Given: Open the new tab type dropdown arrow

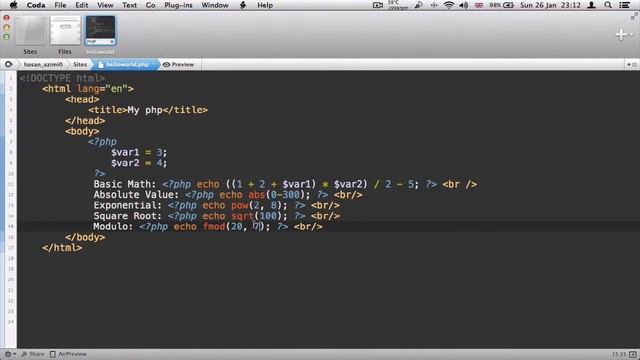Looking at the screenshot, I should coord(631,35).
